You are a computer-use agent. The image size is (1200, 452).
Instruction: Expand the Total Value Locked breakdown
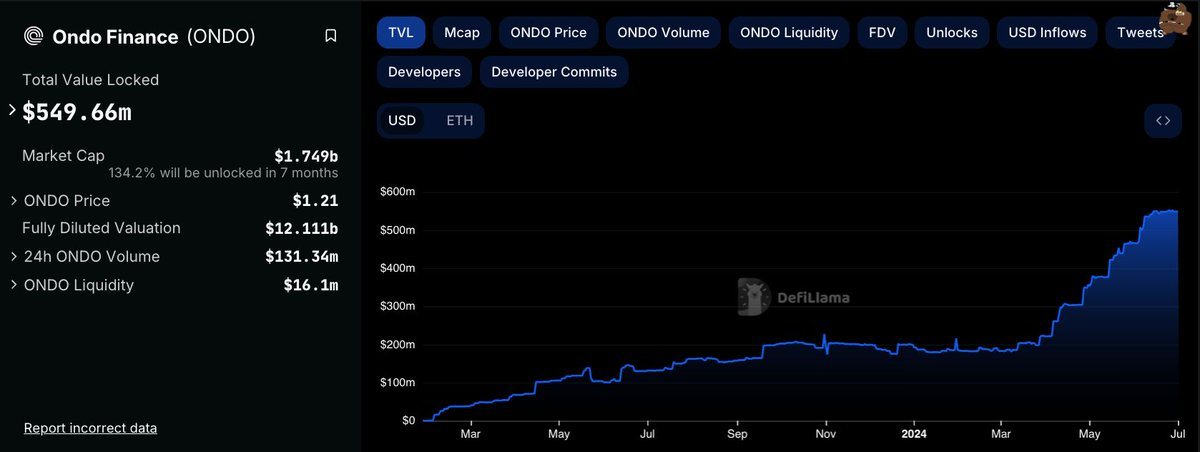[x=12, y=110]
